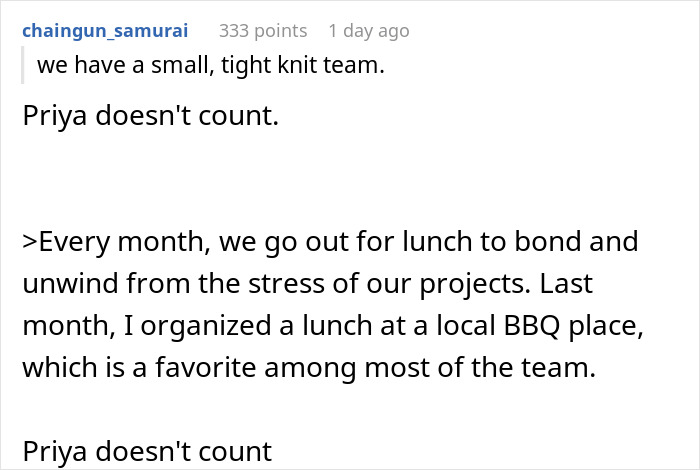Image resolution: width=700 pixels, height=470 pixels.
Task: Open chaingun_samurai's user profile
Action: (104, 31)
